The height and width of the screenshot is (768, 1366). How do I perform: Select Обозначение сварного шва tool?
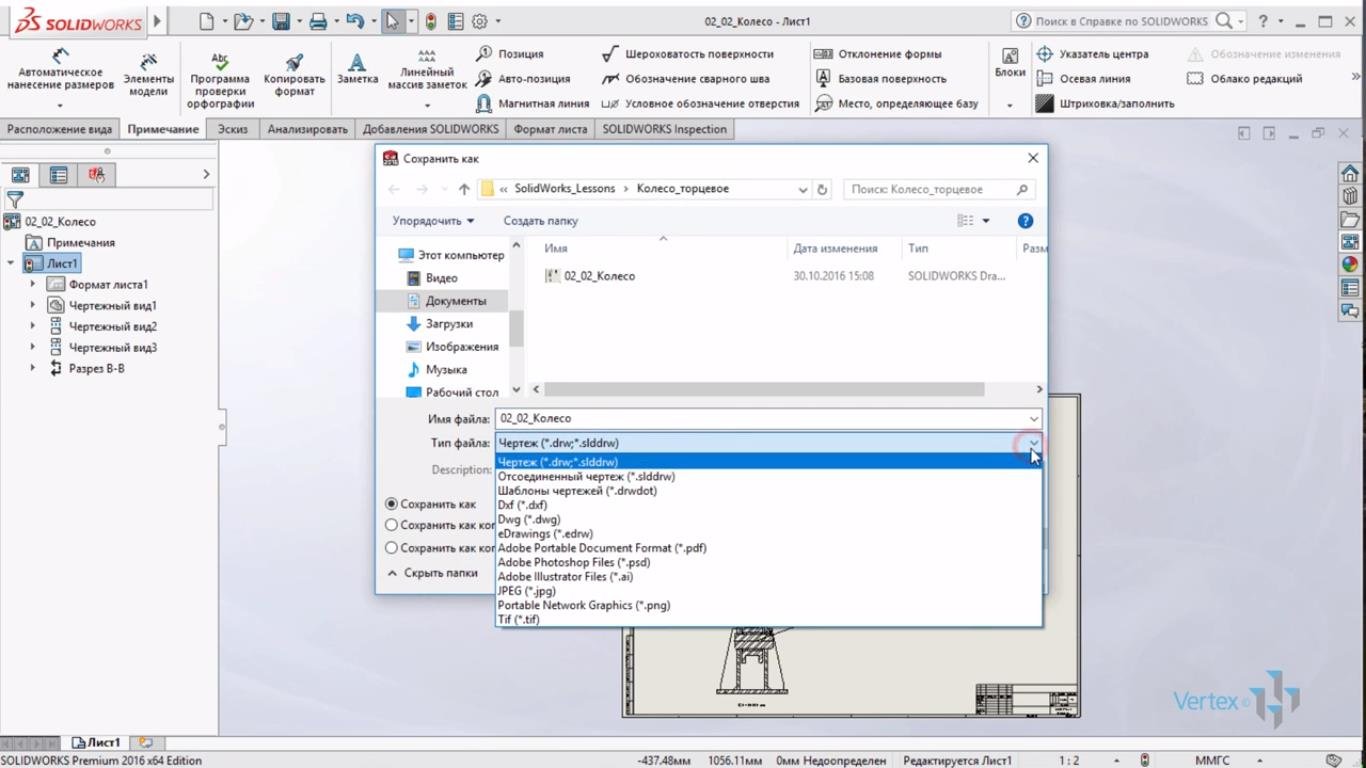click(686, 78)
